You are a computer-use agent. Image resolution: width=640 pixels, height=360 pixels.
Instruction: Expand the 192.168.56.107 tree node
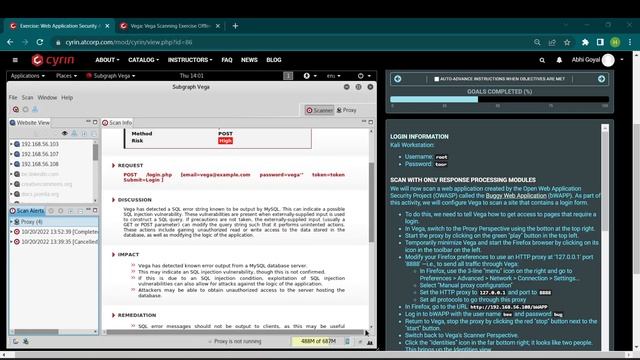click(x=11, y=154)
